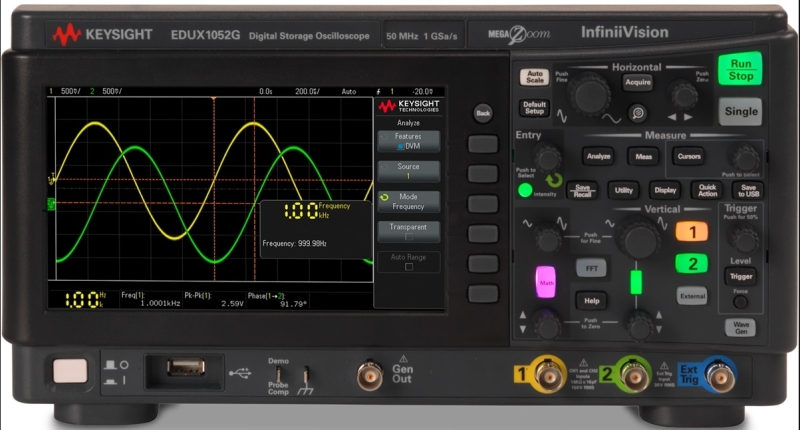
Task: Click the green channel 2 BNC input
Action: click(634, 375)
